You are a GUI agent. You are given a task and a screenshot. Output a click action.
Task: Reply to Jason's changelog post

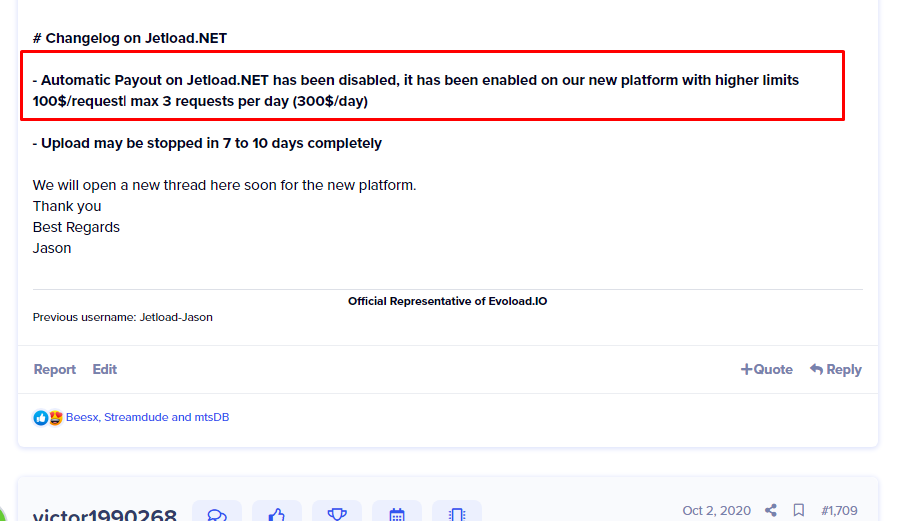coord(835,369)
